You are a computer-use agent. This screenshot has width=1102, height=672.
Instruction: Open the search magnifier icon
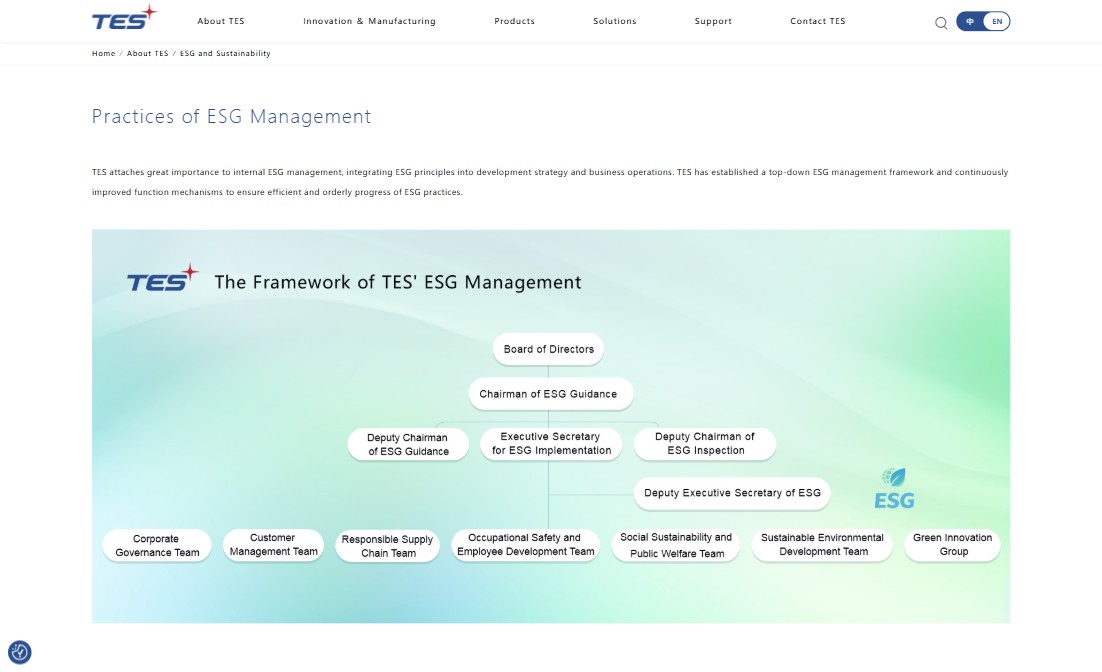[941, 23]
